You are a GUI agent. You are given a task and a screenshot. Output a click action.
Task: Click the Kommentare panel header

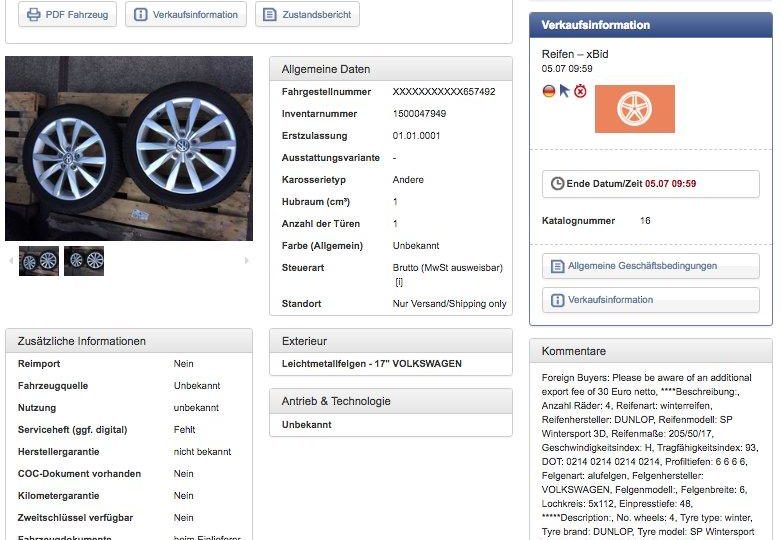click(x=651, y=351)
